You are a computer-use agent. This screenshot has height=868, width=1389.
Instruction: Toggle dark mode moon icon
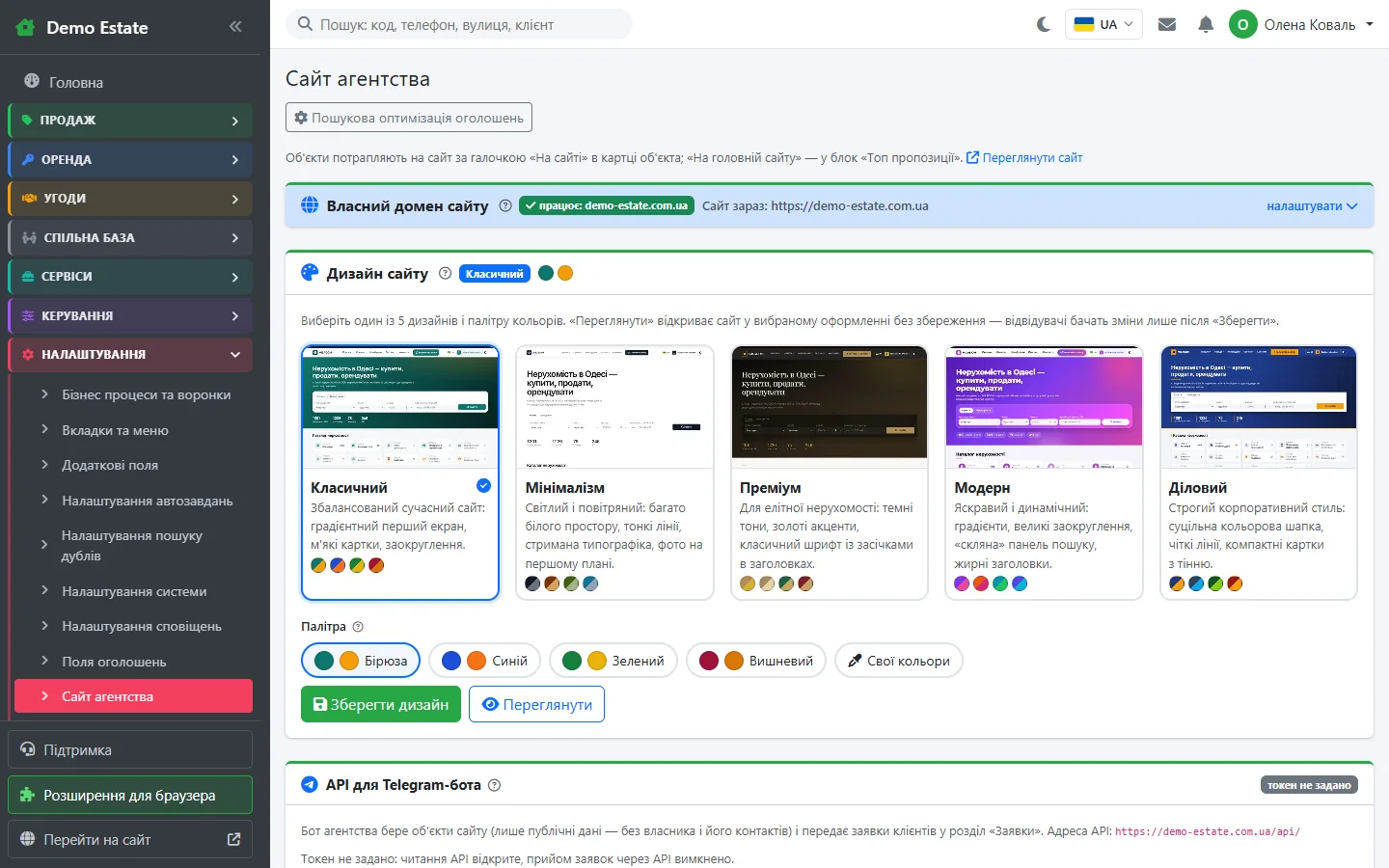(x=1043, y=25)
